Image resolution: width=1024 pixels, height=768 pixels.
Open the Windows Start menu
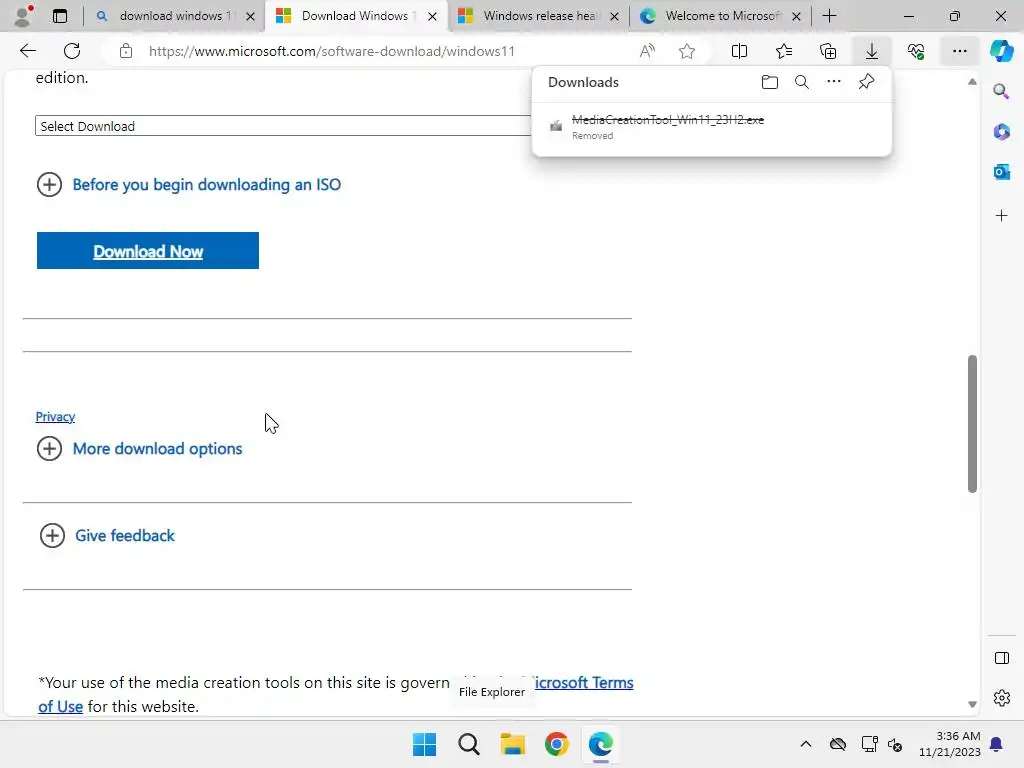pyautogui.click(x=424, y=744)
